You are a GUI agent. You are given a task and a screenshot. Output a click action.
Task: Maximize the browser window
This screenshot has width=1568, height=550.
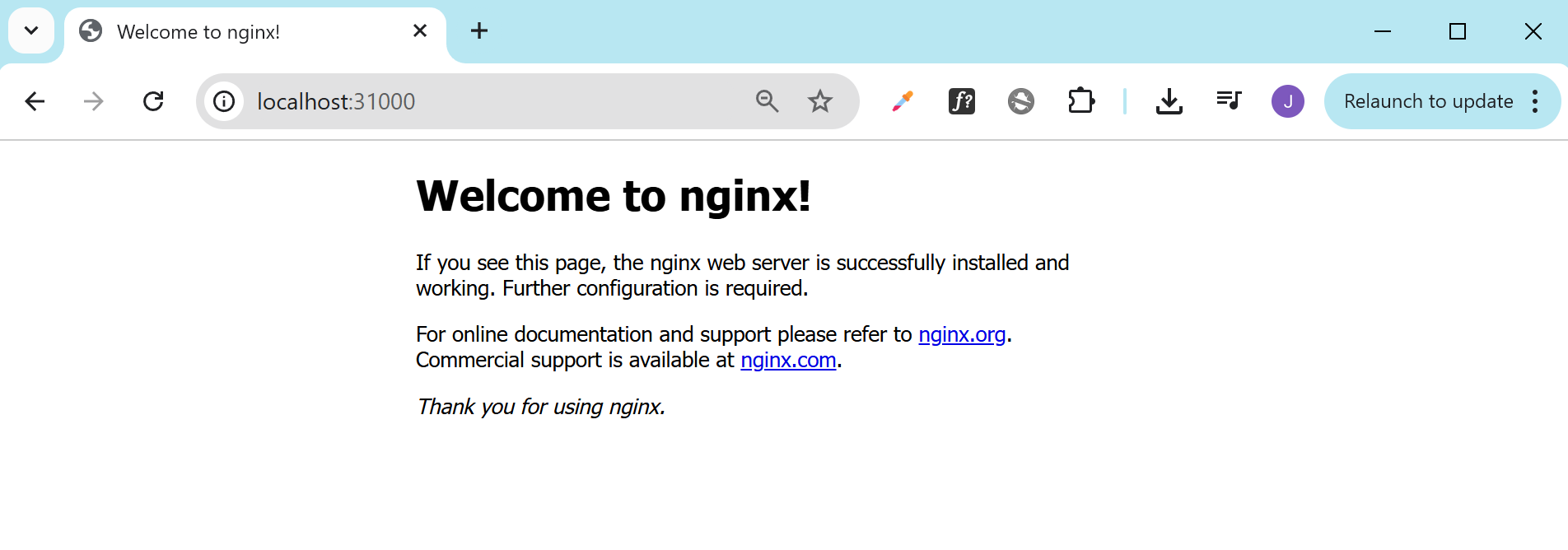click(1458, 31)
